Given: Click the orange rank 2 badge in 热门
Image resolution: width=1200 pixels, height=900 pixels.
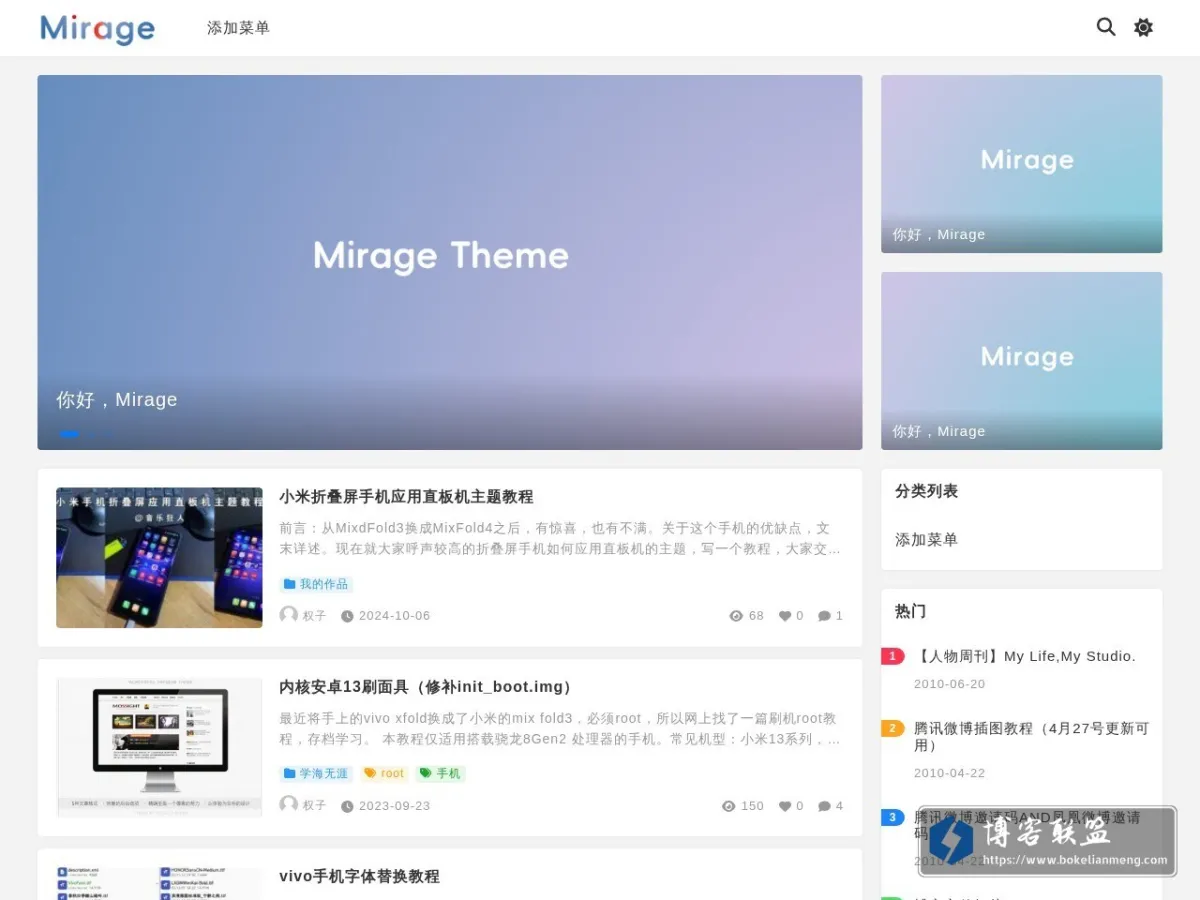Looking at the screenshot, I should (x=892, y=728).
